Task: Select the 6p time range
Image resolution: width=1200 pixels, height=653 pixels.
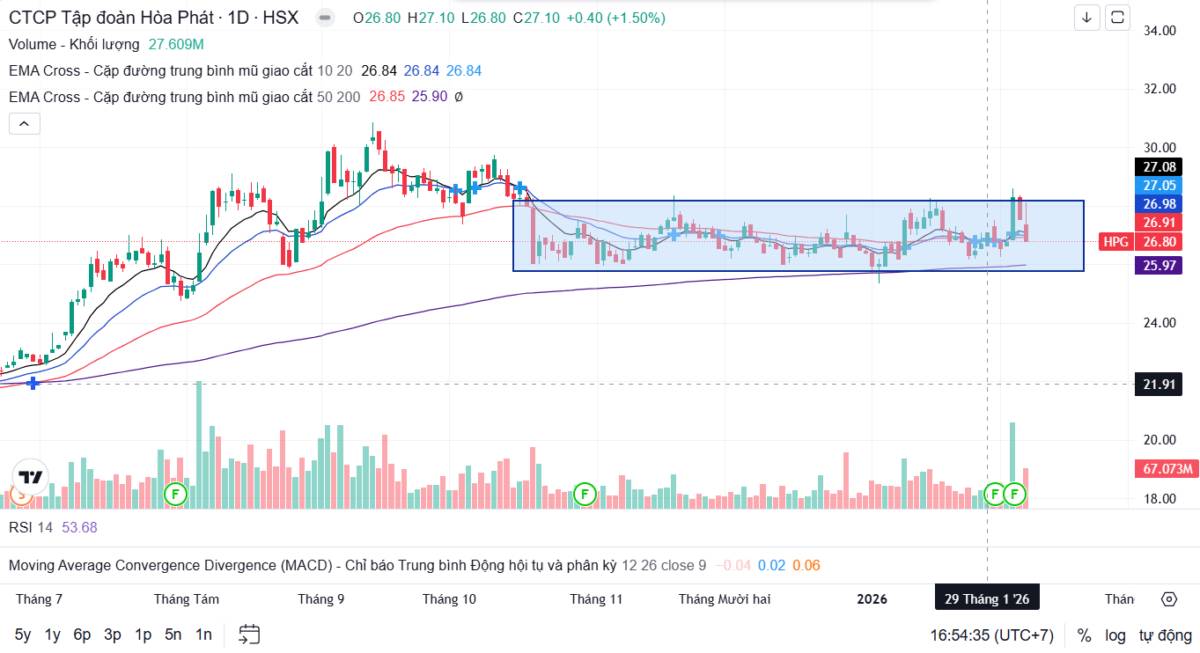Action: [83, 634]
